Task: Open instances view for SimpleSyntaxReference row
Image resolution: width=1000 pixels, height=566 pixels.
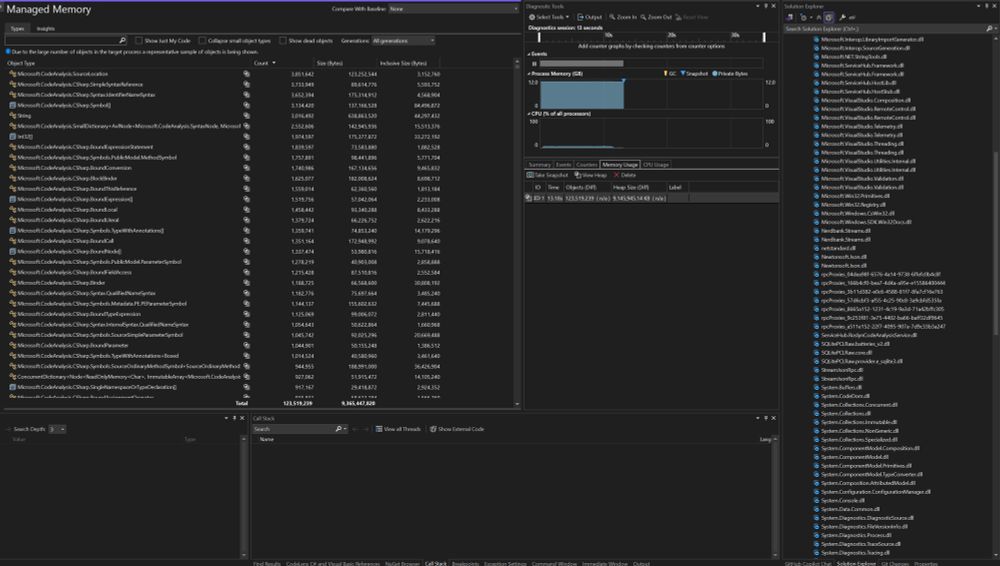Action: click(x=246, y=84)
